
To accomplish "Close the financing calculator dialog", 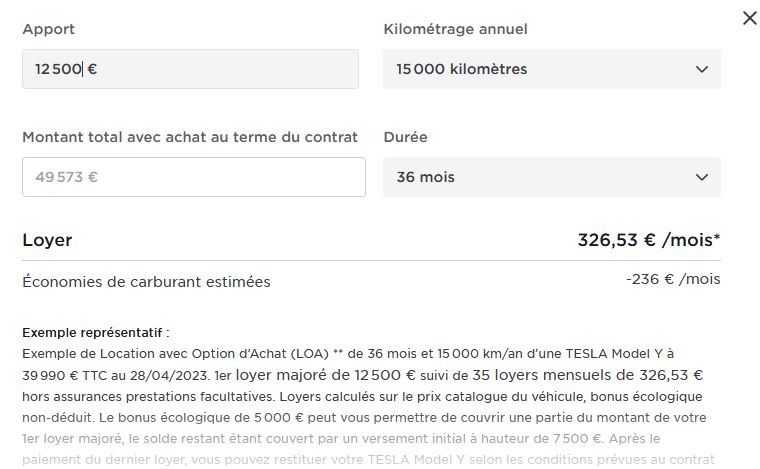I will [x=749, y=18].
